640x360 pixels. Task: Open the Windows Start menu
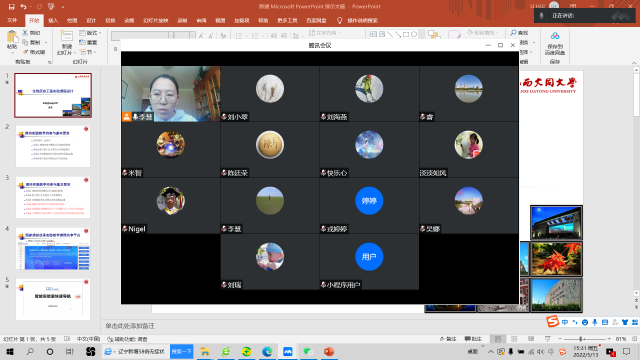[10, 351]
